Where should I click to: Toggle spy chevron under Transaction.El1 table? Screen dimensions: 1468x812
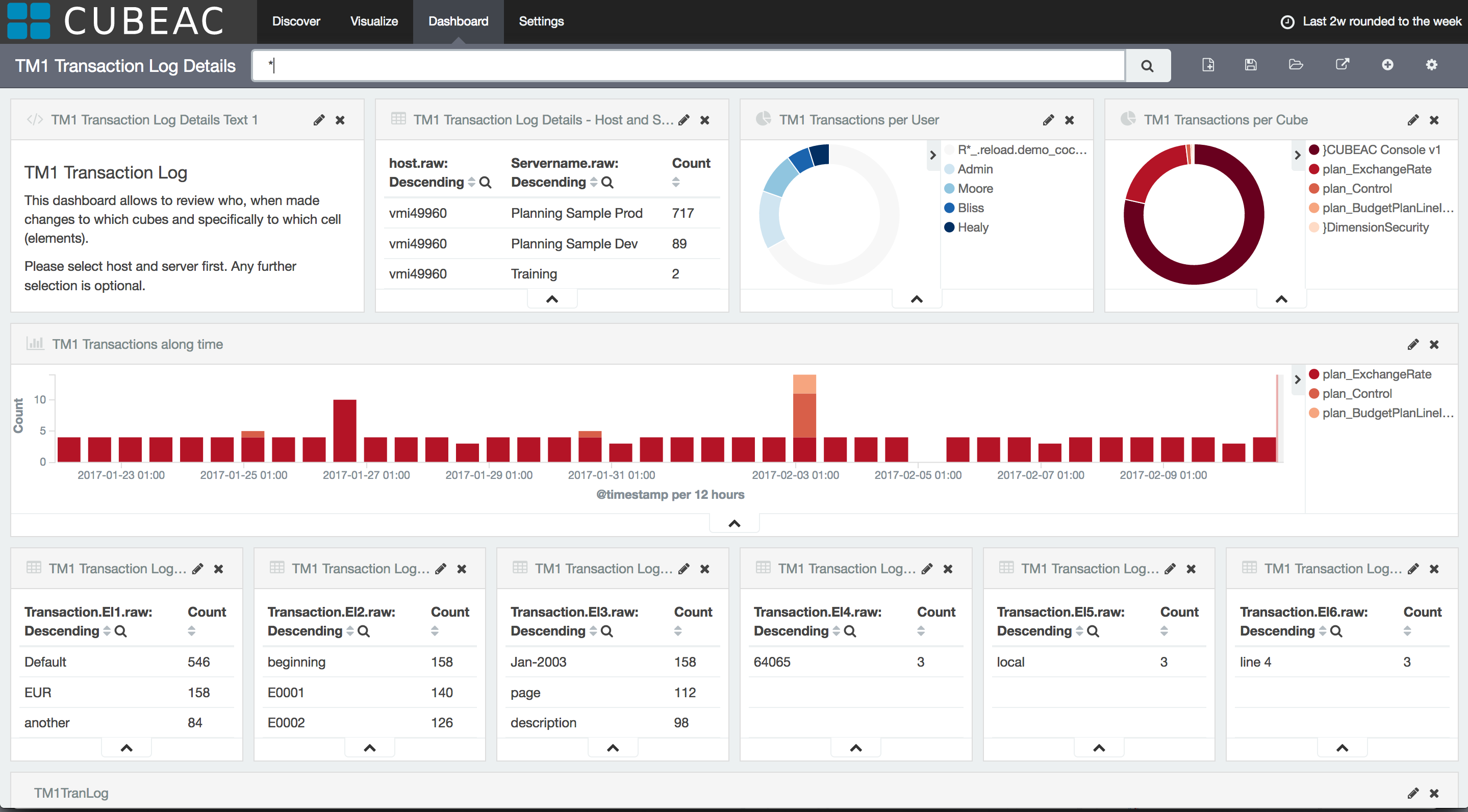click(x=126, y=748)
